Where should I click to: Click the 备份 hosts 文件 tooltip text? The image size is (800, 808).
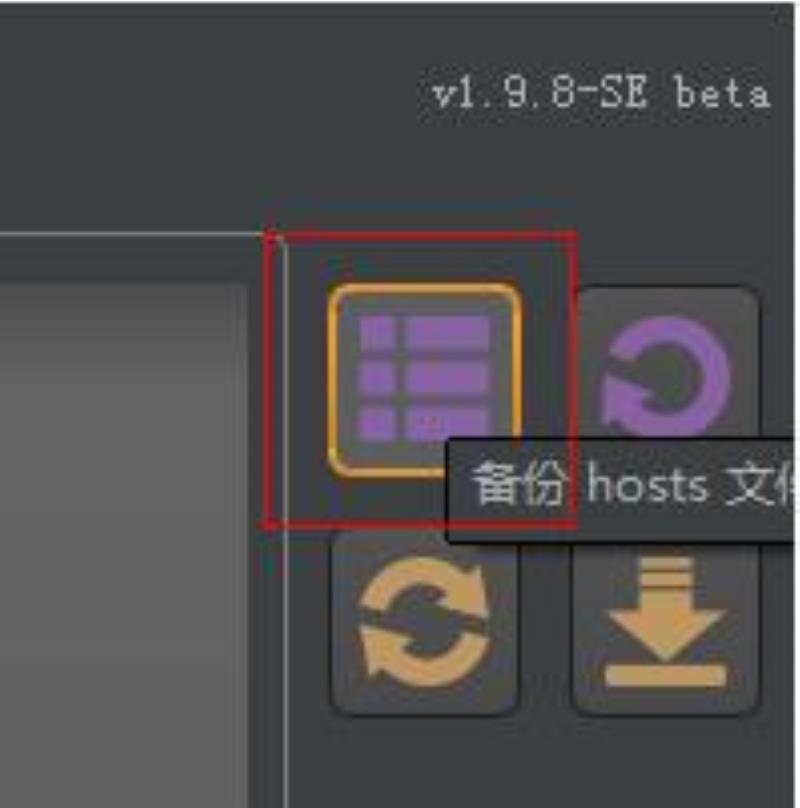[x=634, y=484]
